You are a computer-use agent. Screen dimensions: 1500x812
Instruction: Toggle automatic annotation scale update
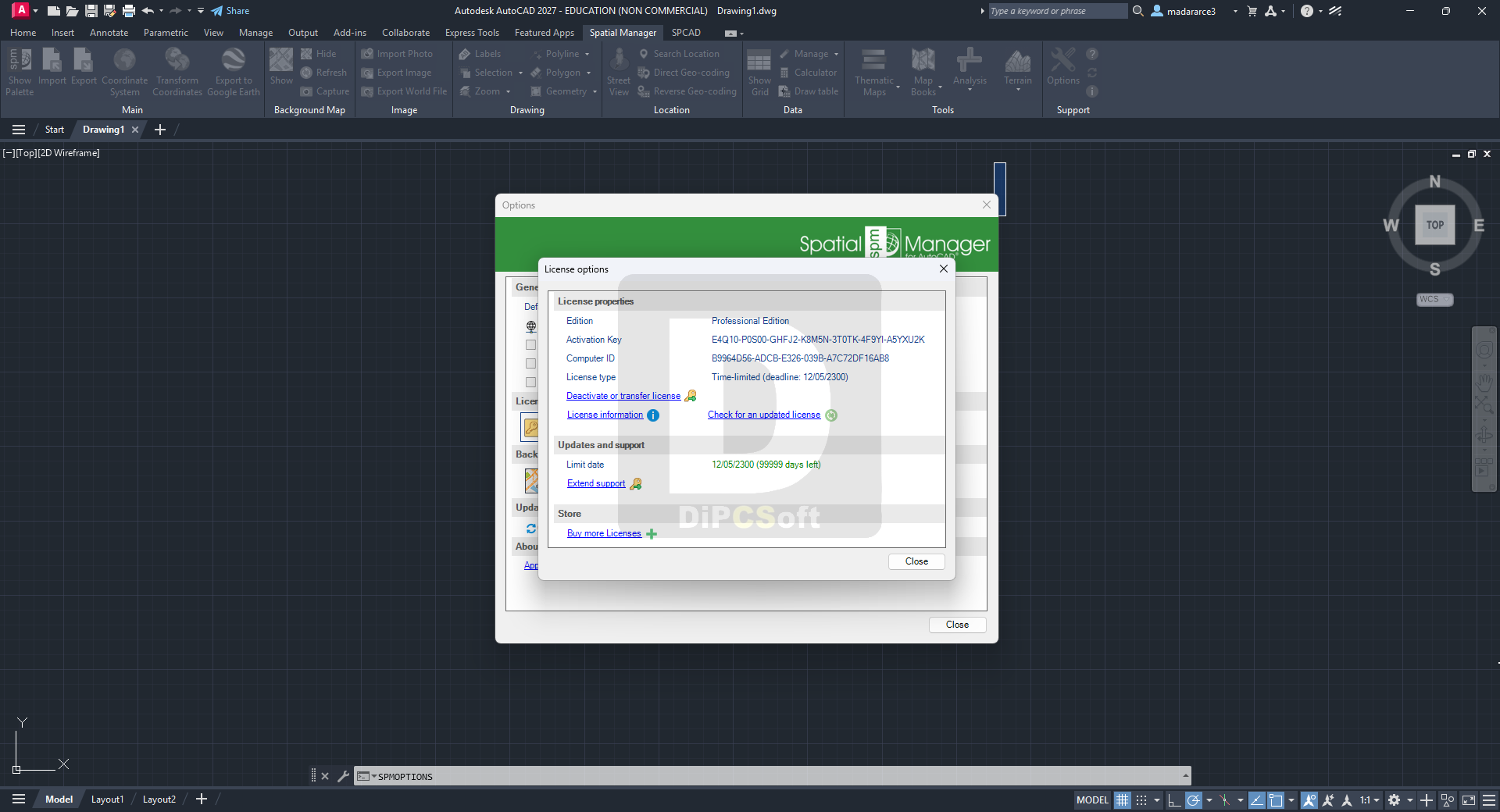click(x=1328, y=800)
